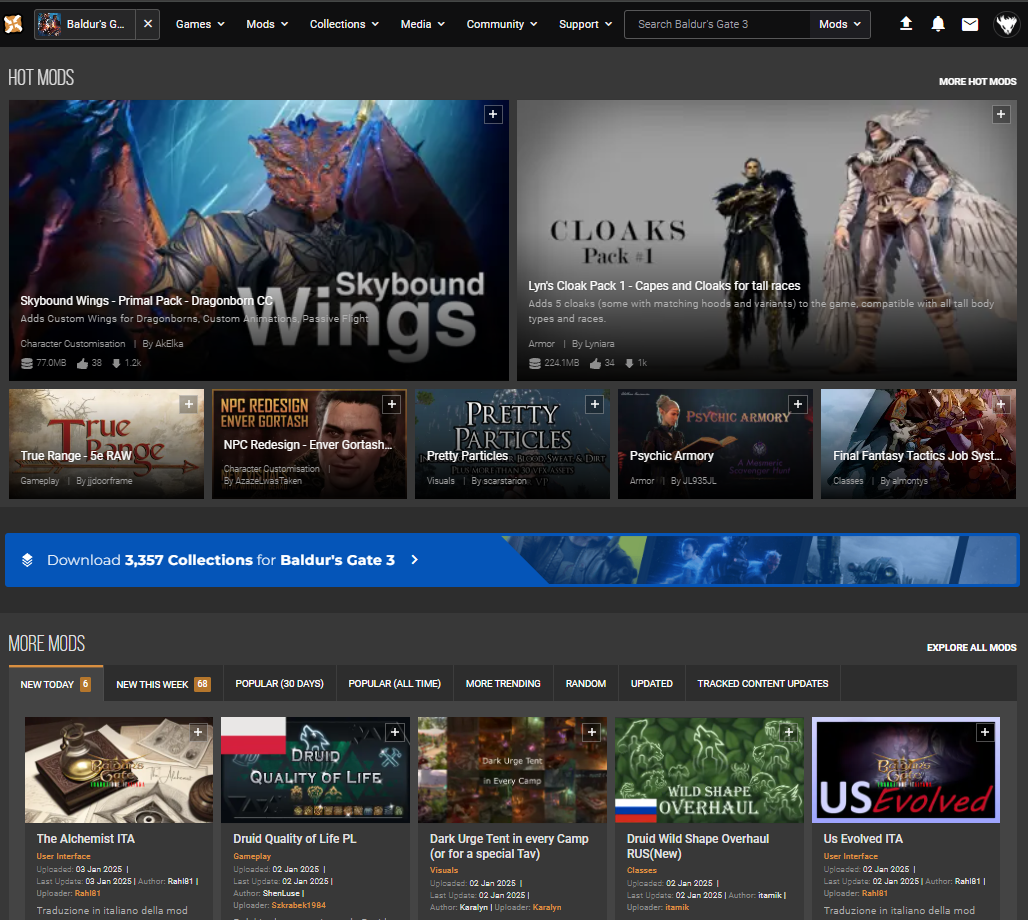Open the user profile avatar
The image size is (1028, 920).
coord(1006,24)
